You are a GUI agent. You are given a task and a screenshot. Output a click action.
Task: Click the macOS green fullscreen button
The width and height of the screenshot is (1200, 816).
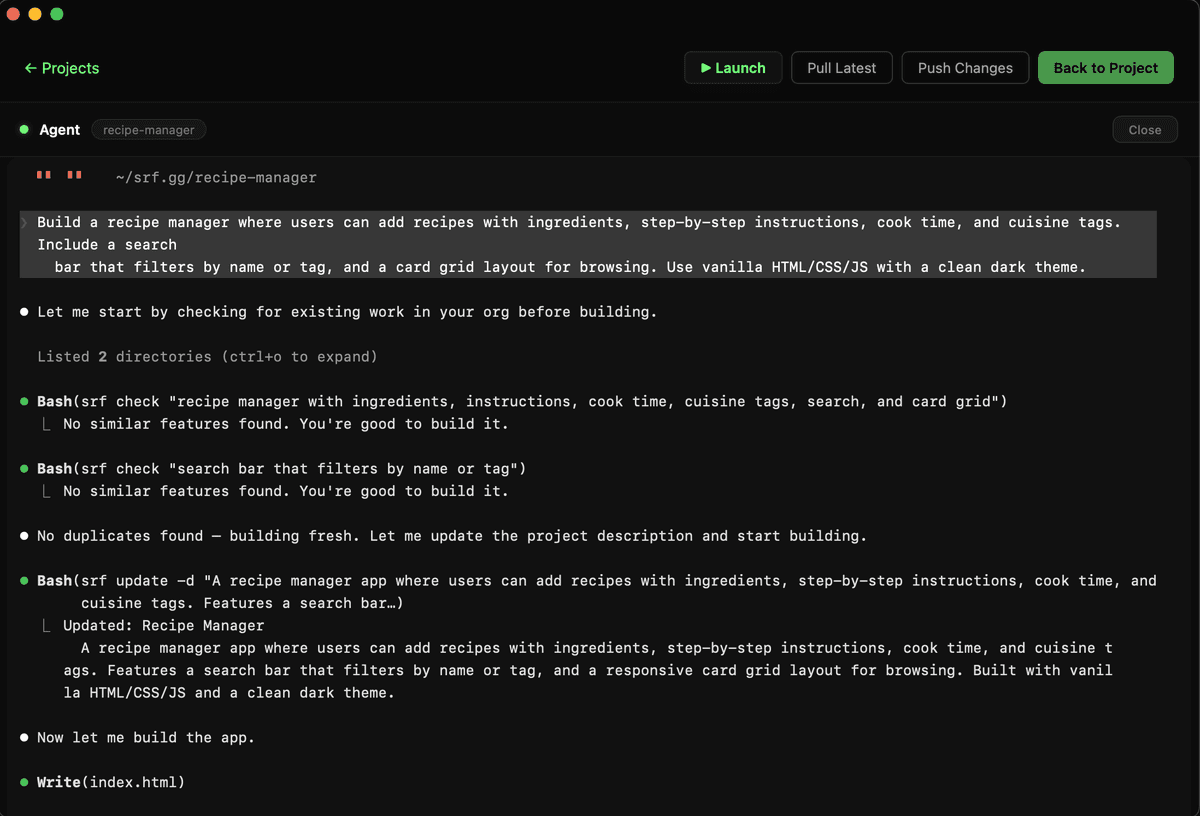coord(57,14)
